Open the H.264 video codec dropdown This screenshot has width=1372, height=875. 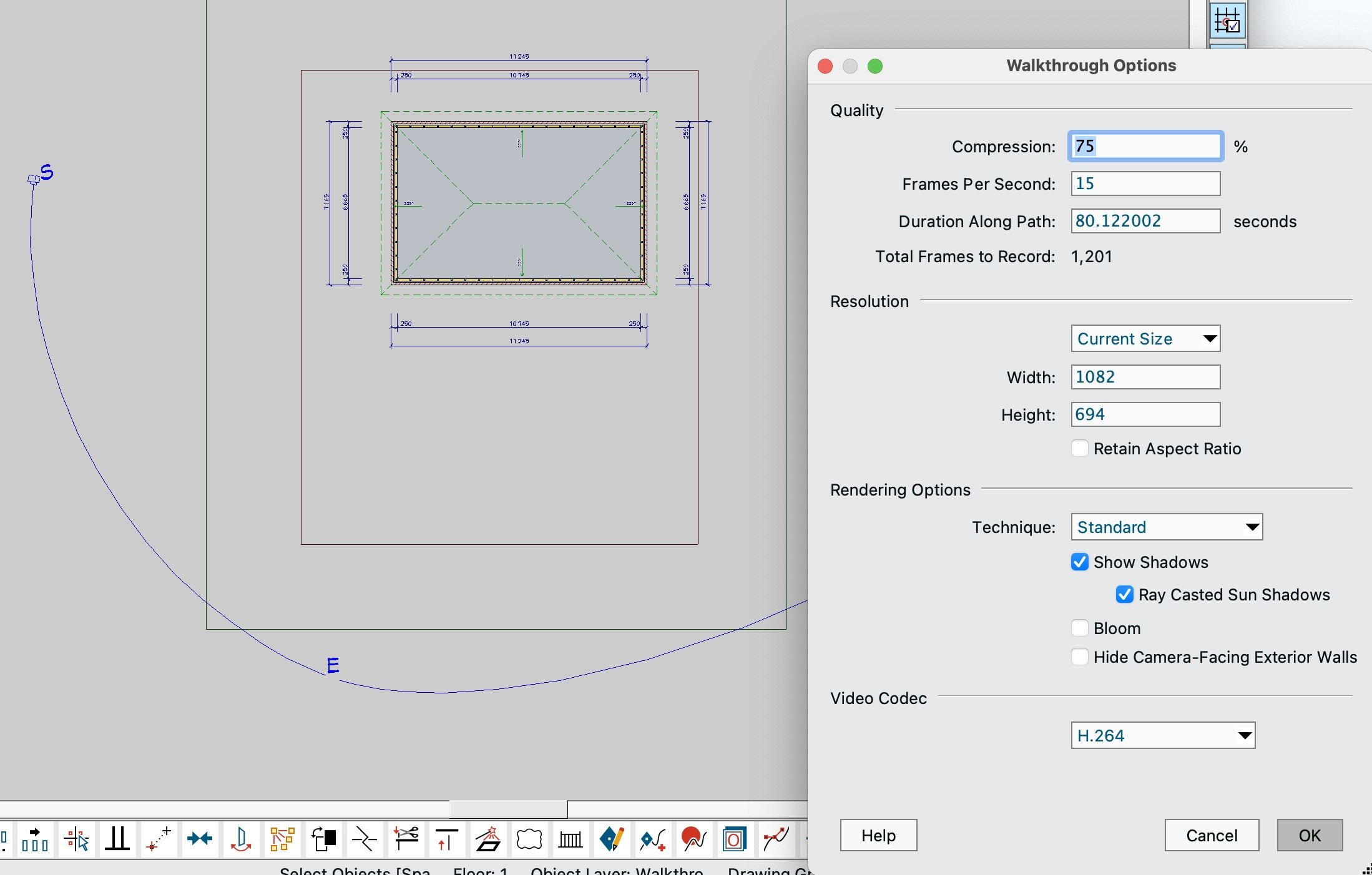point(1162,736)
